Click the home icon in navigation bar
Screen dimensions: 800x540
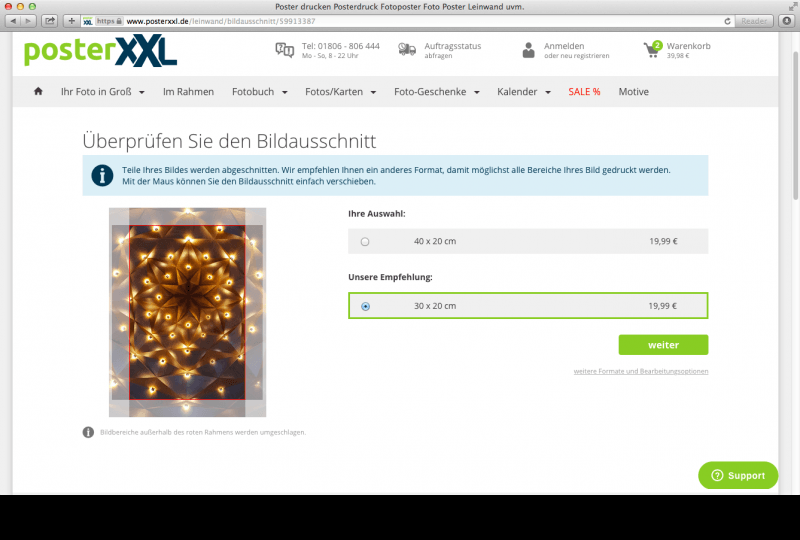(38, 92)
